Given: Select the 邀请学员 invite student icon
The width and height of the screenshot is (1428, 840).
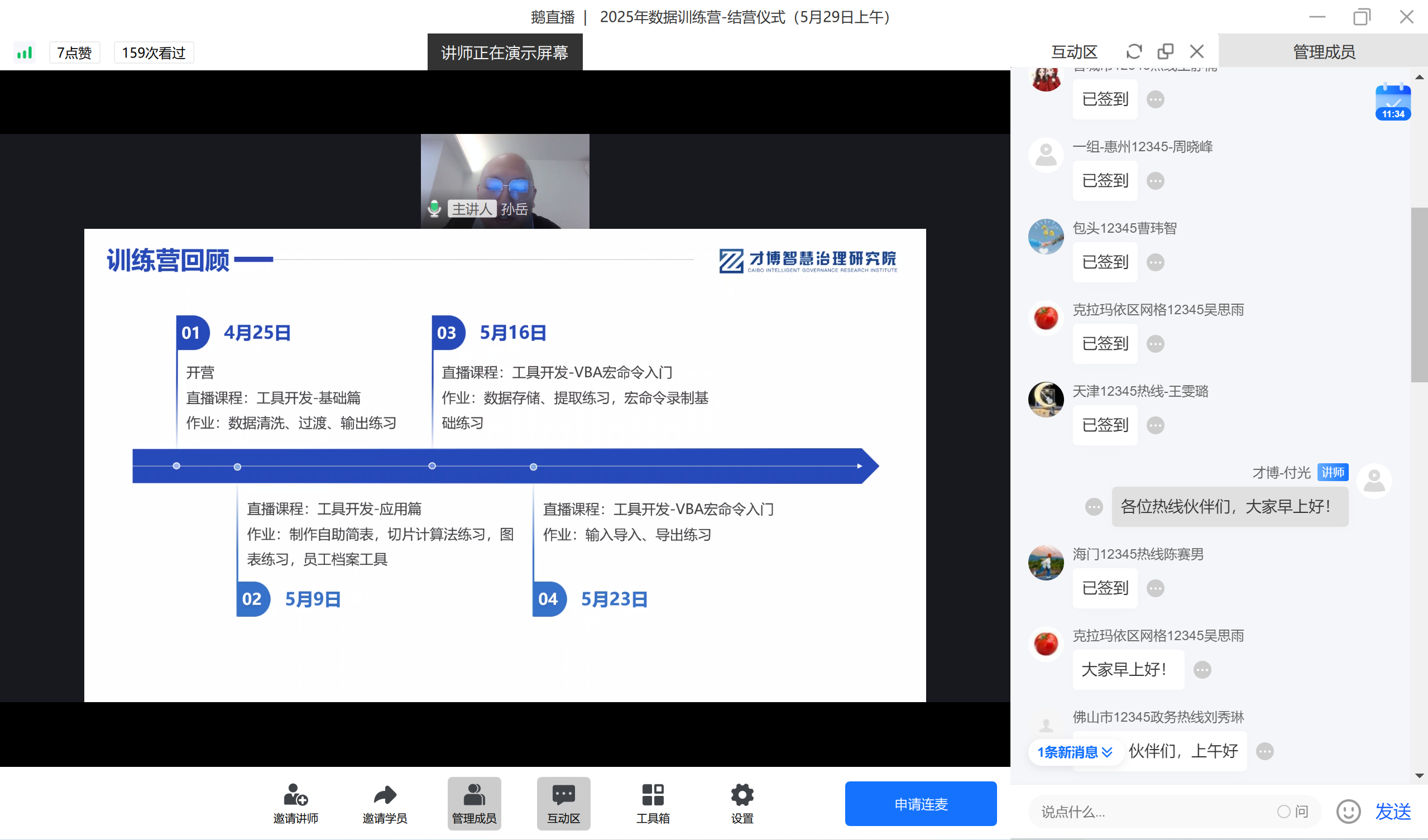Looking at the screenshot, I should pos(384,794).
